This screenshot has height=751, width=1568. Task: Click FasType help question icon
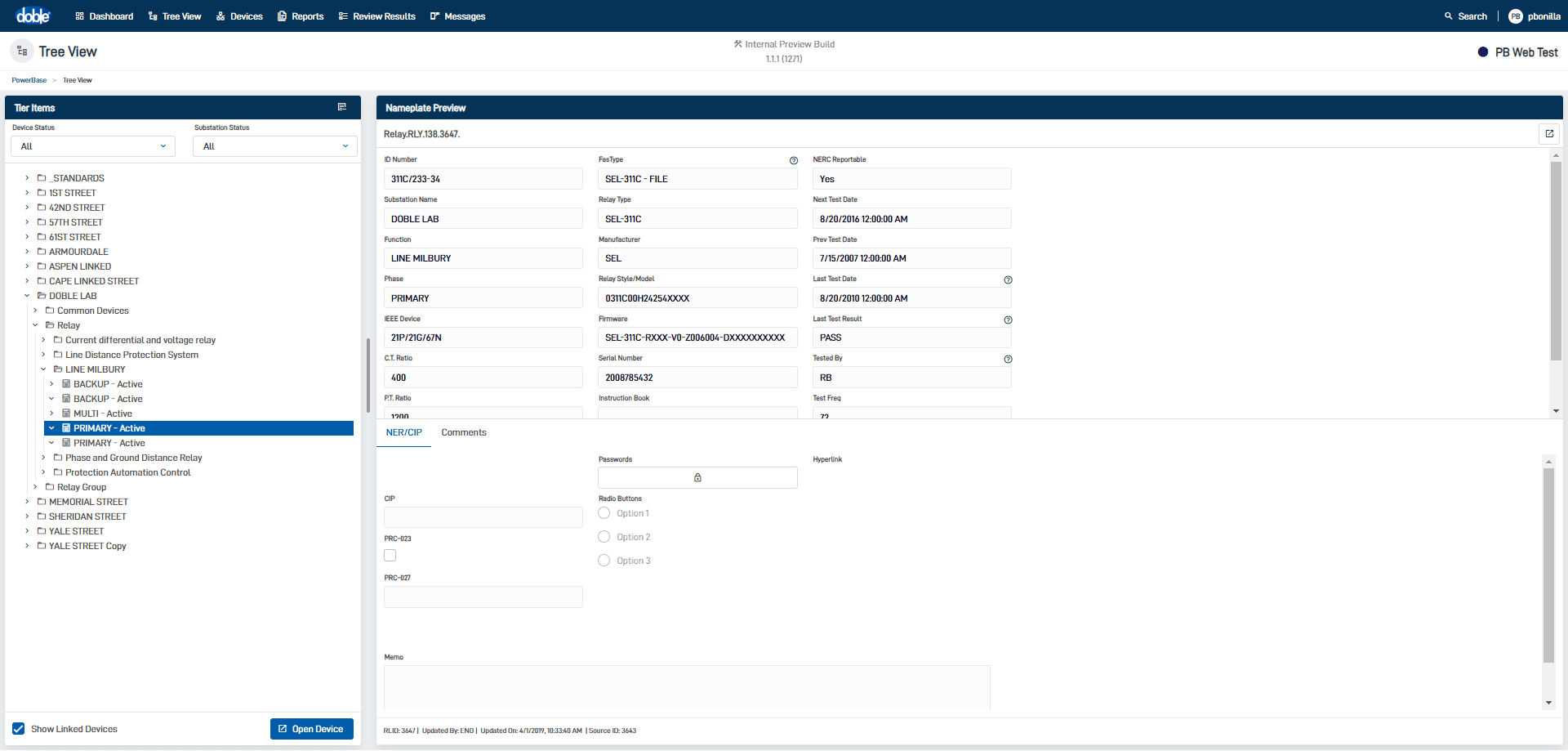coord(794,161)
